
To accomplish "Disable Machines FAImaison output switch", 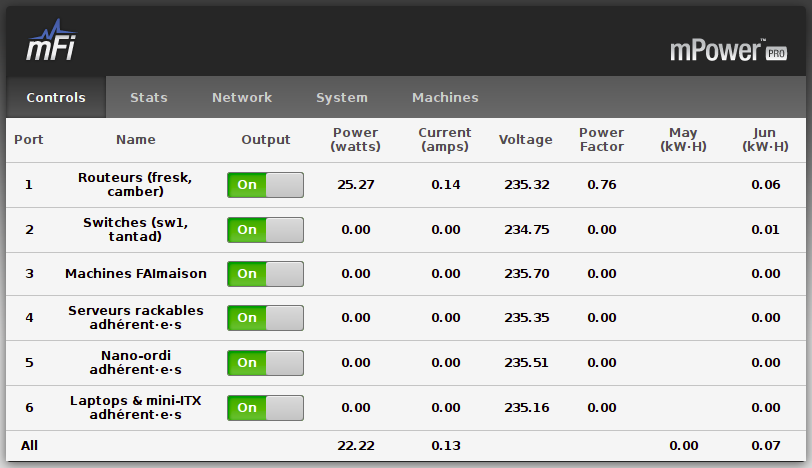I will [x=265, y=274].
